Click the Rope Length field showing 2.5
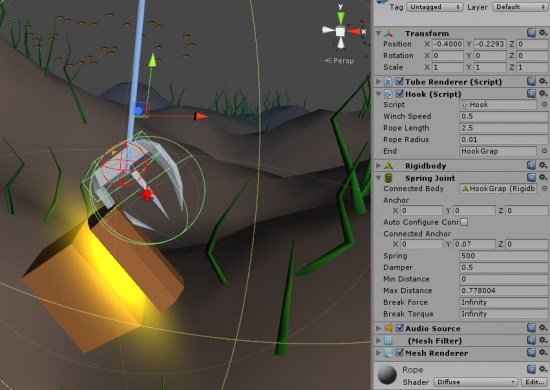The image size is (550, 390). coord(504,128)
